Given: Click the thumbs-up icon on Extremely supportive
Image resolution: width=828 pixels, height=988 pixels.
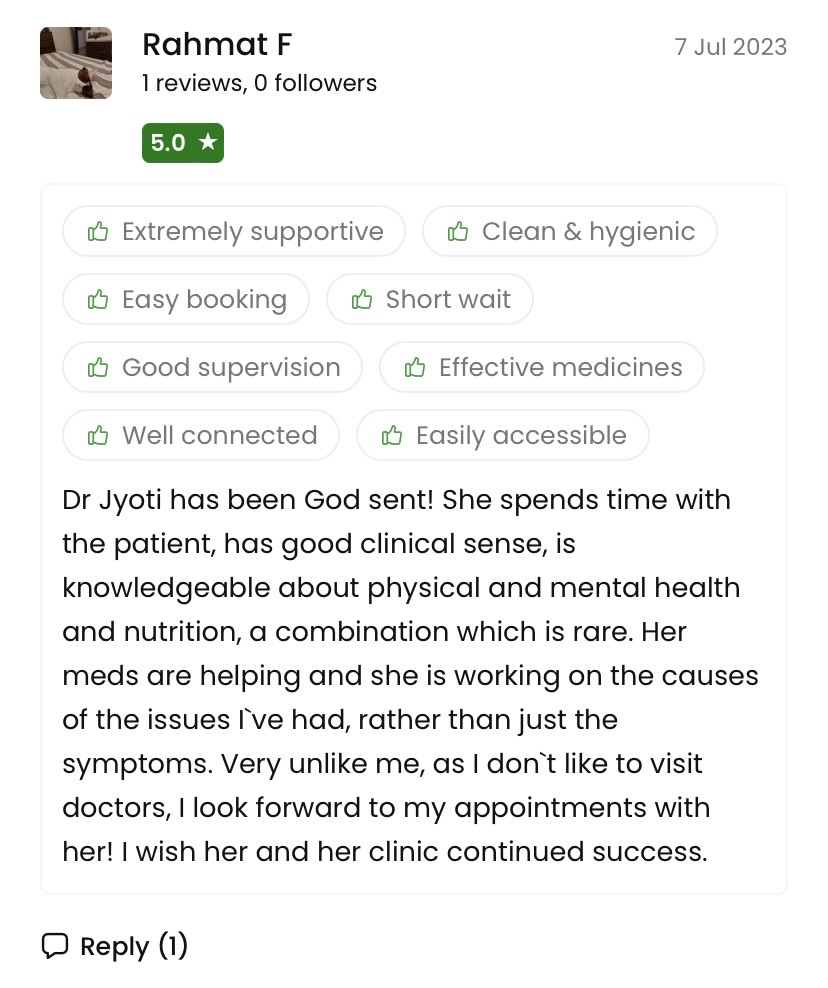Looking at the screenshot, I should coord(98,232).
